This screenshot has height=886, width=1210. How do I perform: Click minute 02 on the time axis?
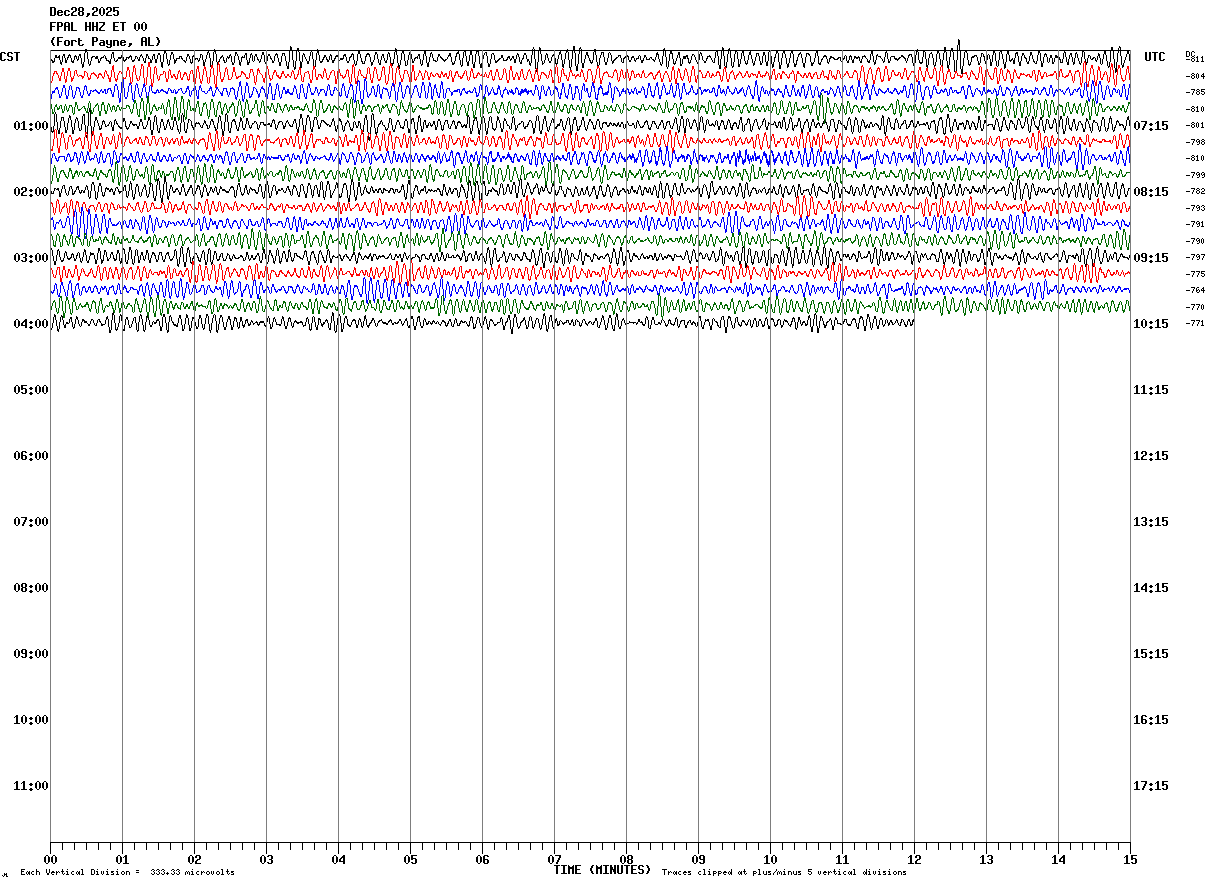tap(194, 859)
